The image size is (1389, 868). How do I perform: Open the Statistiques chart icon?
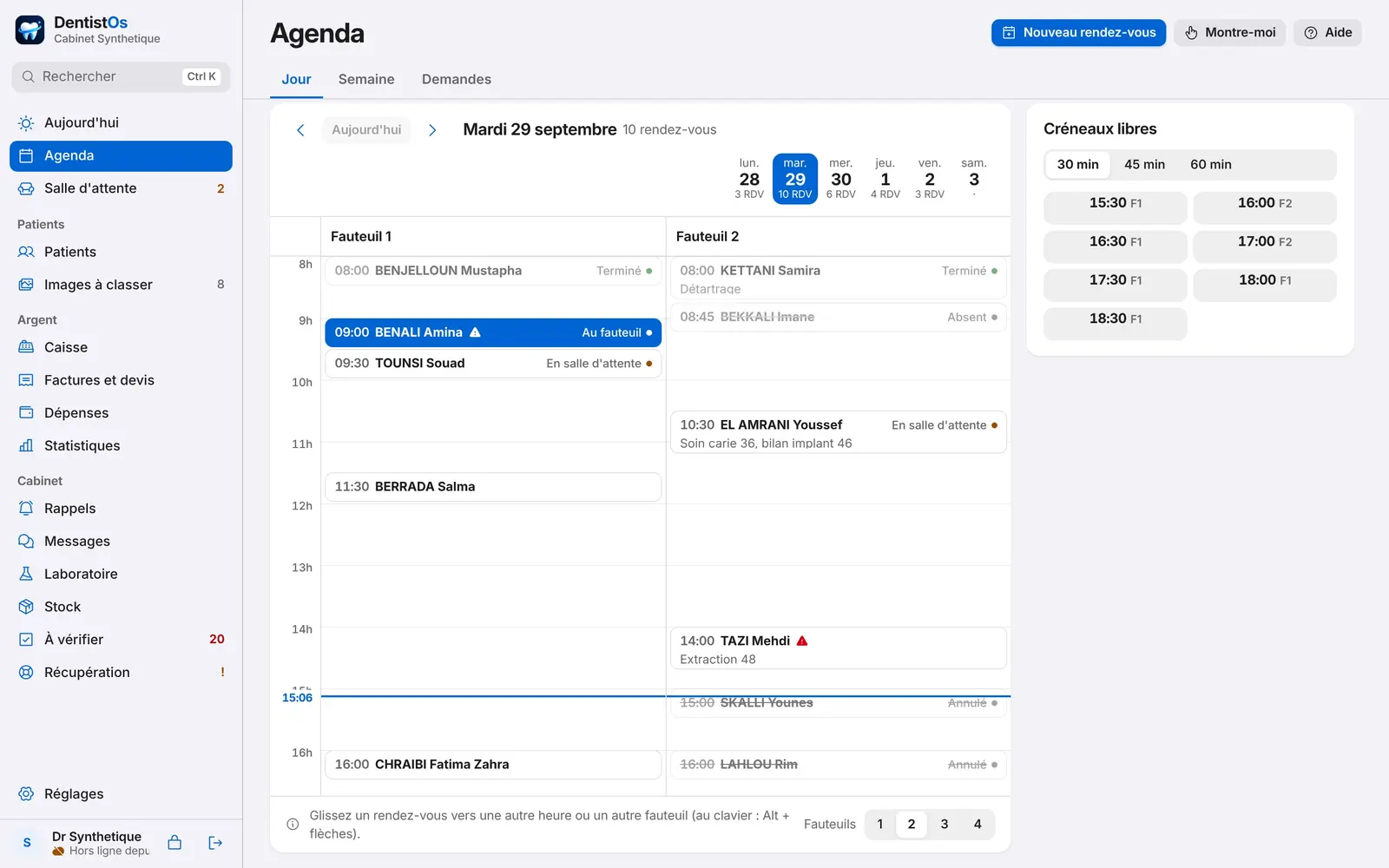point(26,445)
